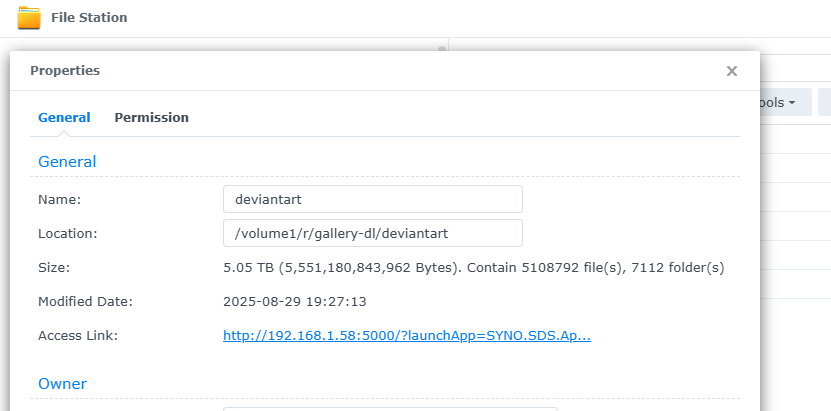Click the Owner section heading
831x411 pixels.
coord(63,383)
